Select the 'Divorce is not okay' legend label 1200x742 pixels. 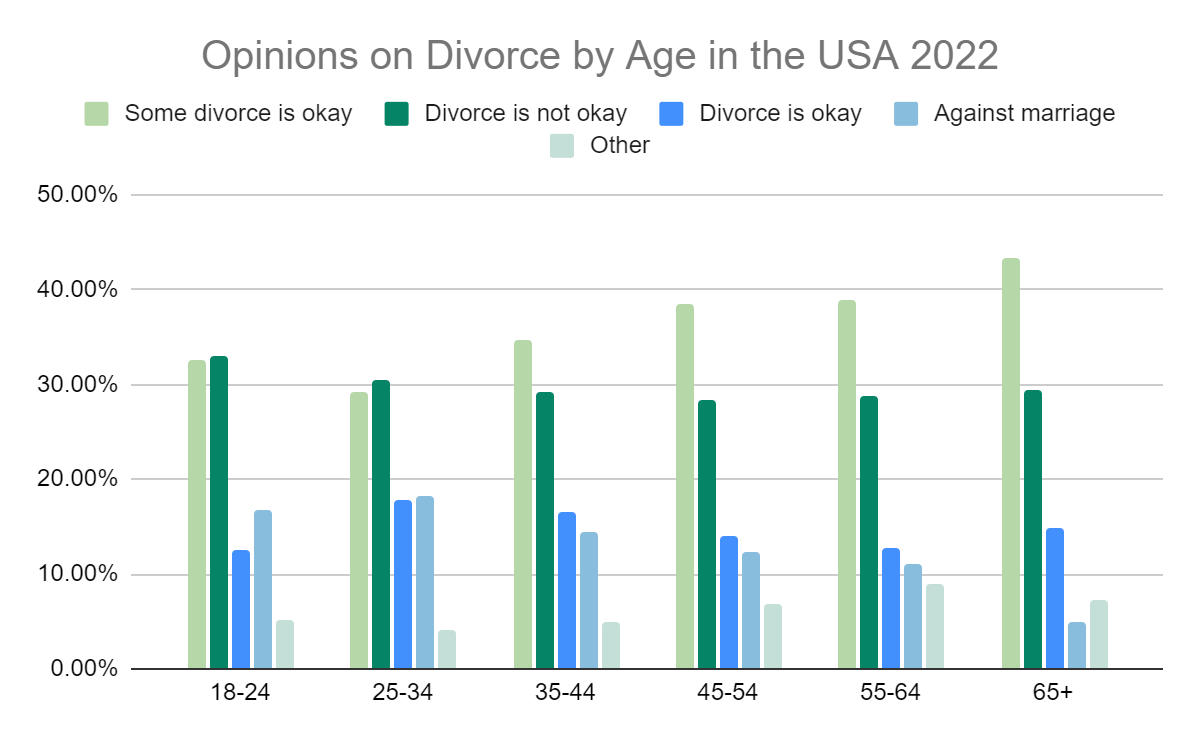[525, 113]
